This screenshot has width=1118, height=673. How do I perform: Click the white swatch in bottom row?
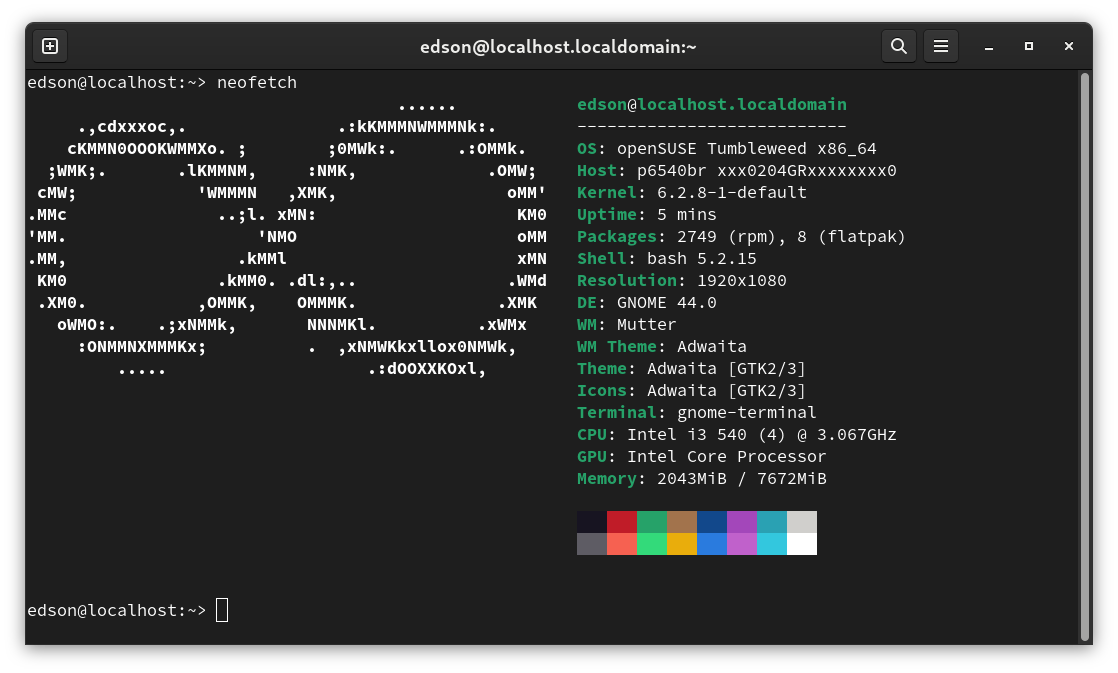pyautogui.click(x=802, y=544)
